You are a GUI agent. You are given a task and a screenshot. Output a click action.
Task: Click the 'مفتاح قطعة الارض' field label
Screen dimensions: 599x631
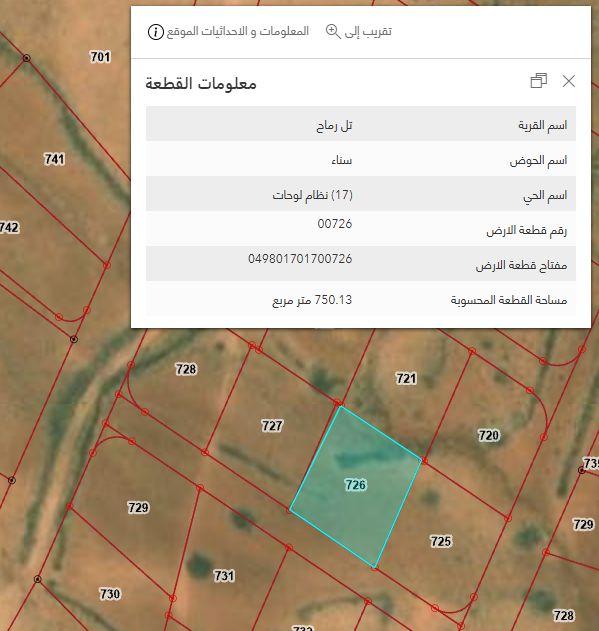(x=521, y=266)
